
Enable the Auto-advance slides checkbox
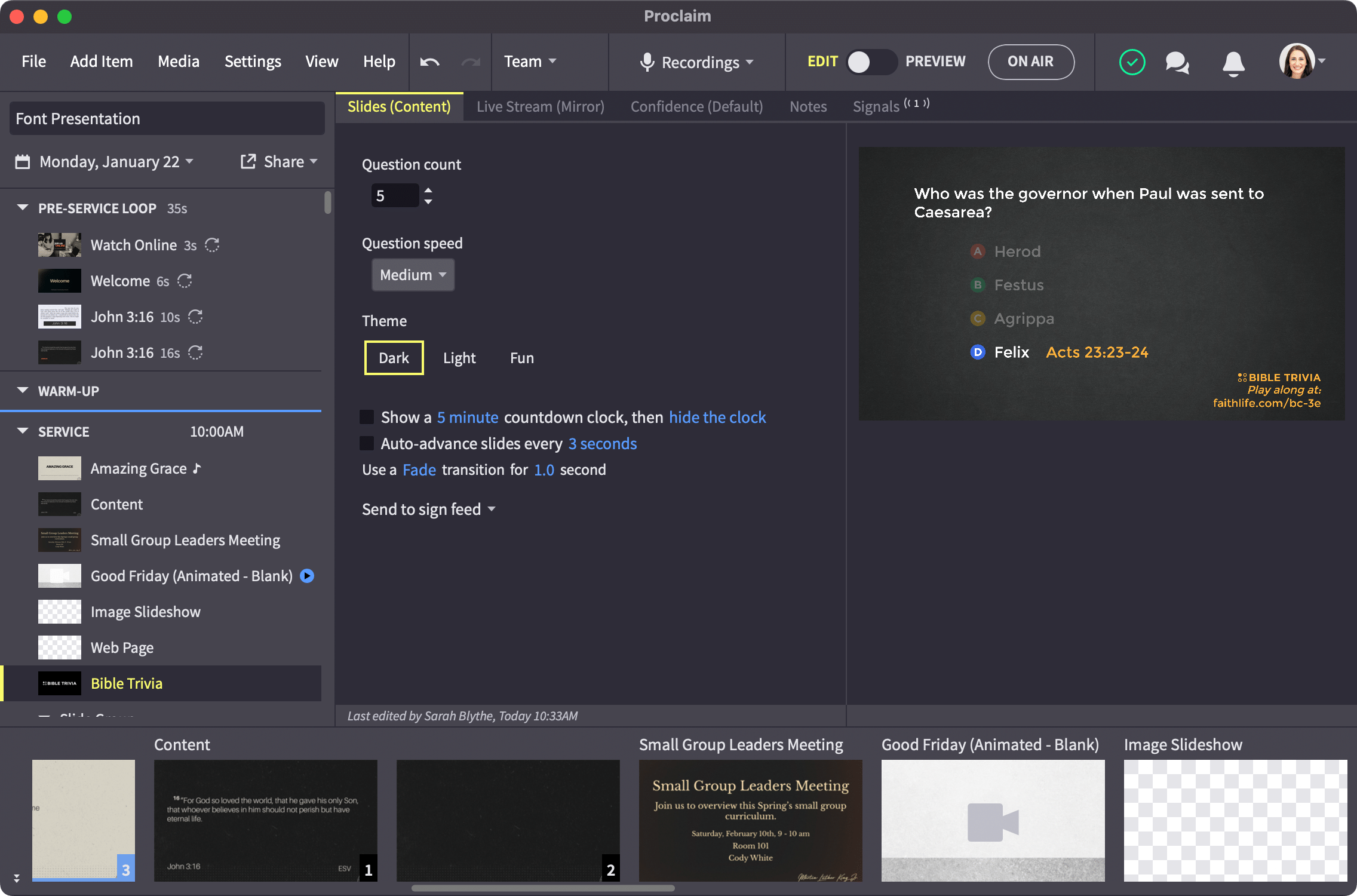367,443
